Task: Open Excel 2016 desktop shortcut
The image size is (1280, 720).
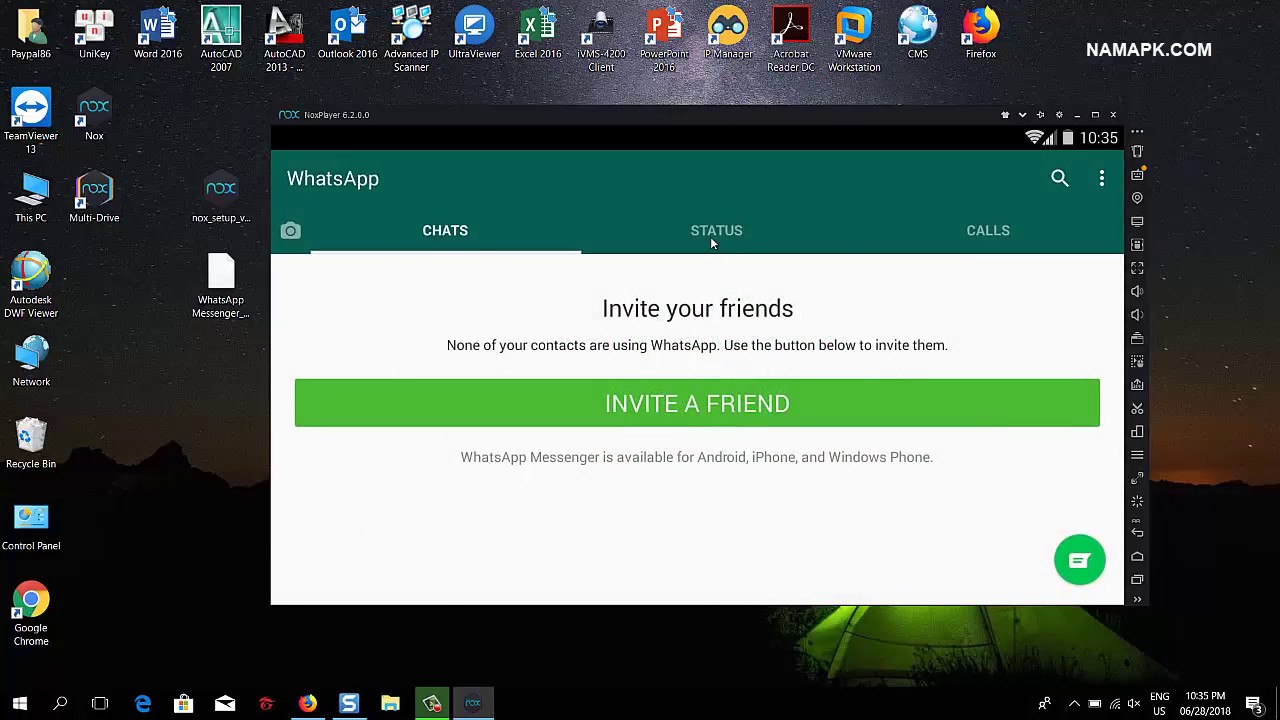Action: [x=538, y=34]
